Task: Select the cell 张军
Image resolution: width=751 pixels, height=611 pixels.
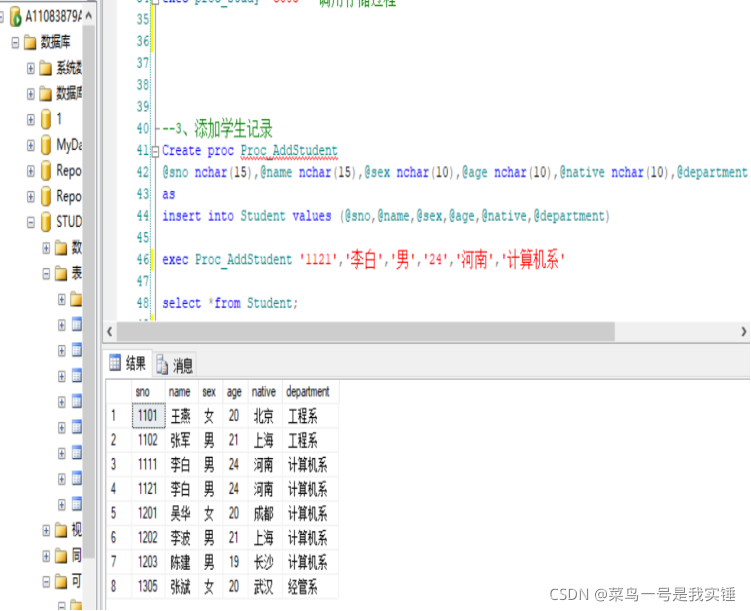Action: click(x=182, y=440)
